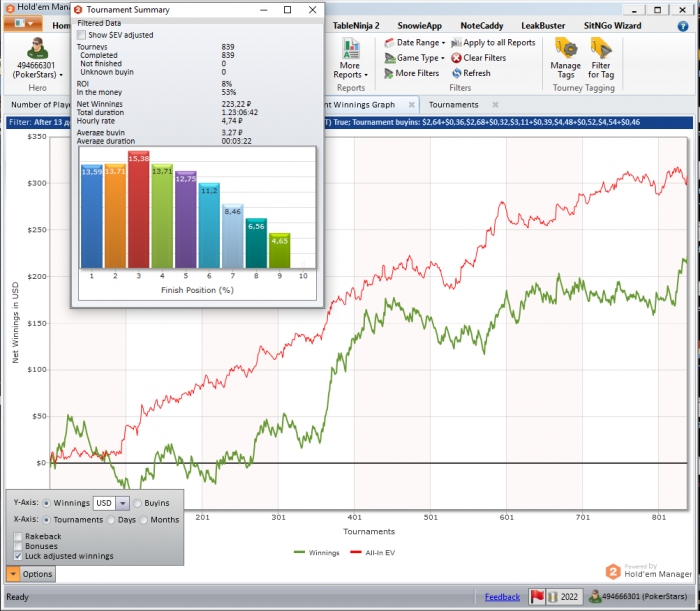Click the blue bar for finish position 1
Screen dimensions: 700x611
coord(92,216)
